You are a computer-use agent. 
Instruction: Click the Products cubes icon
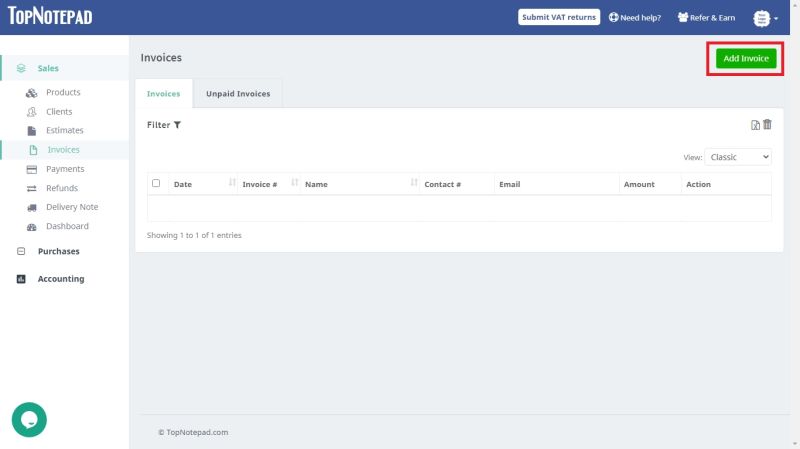(32, 93)
